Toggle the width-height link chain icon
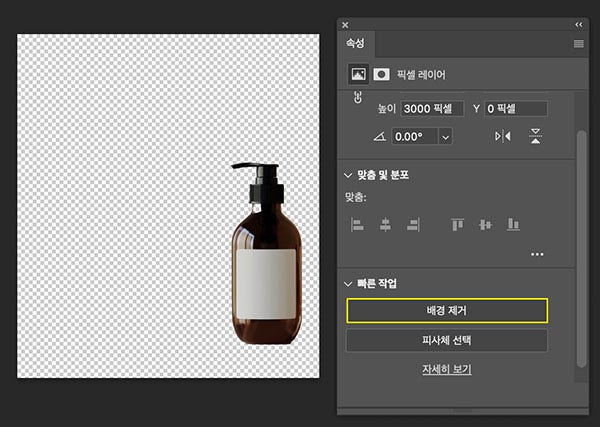 [x=358, y=97]
